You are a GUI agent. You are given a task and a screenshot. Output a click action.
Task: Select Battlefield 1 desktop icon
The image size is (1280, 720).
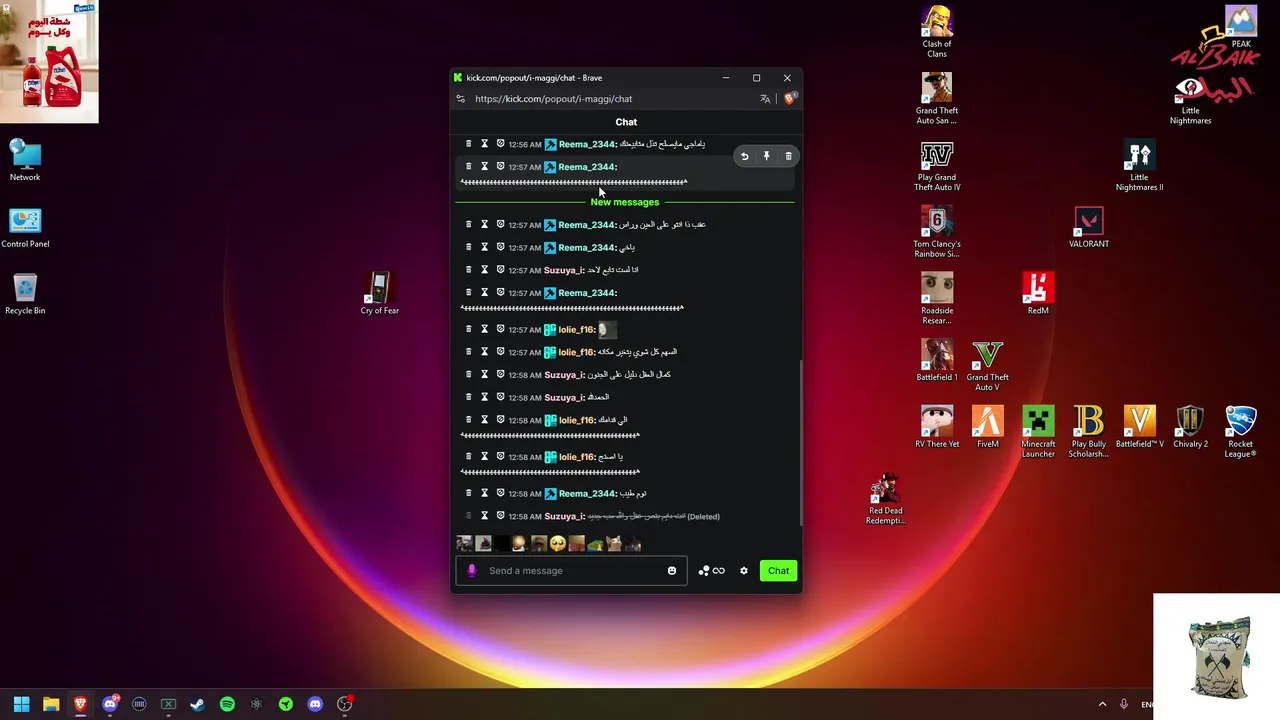(937, 360)
